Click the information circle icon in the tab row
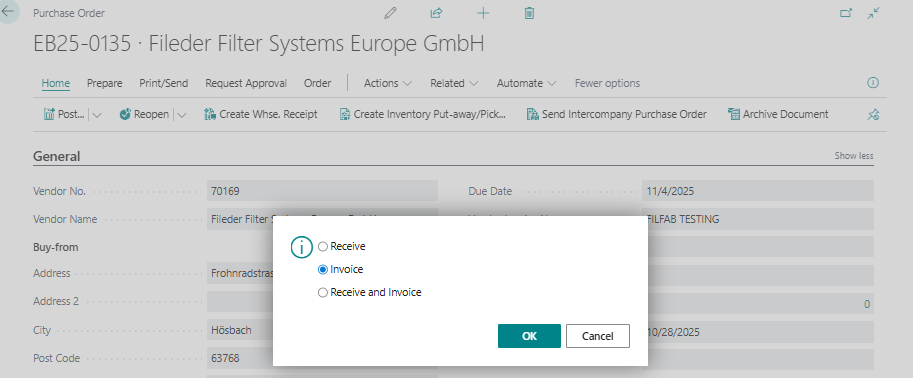The height and width of the screenshot is (378, 913). point(873,83)
